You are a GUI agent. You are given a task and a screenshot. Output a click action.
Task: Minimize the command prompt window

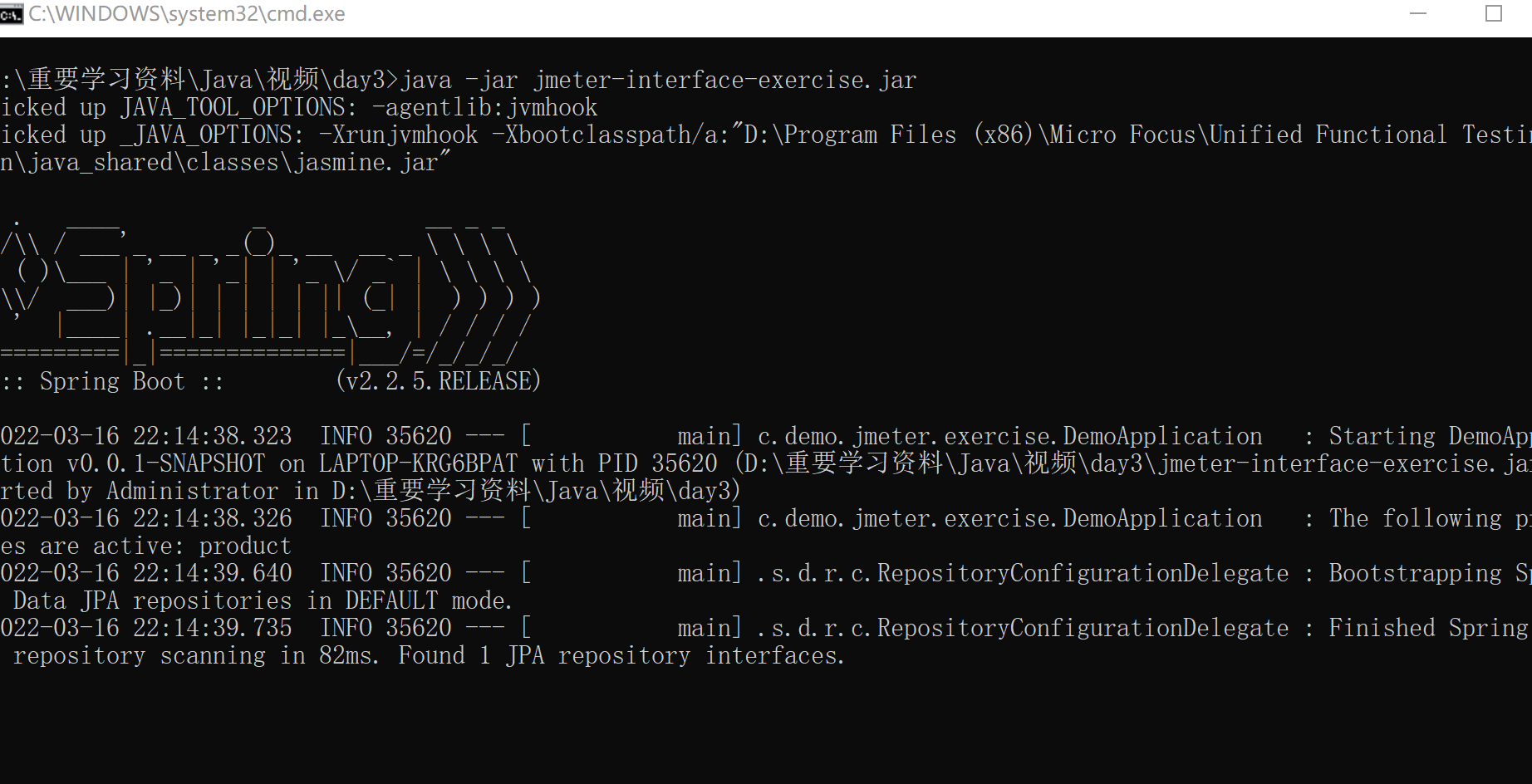(1418, 14)
